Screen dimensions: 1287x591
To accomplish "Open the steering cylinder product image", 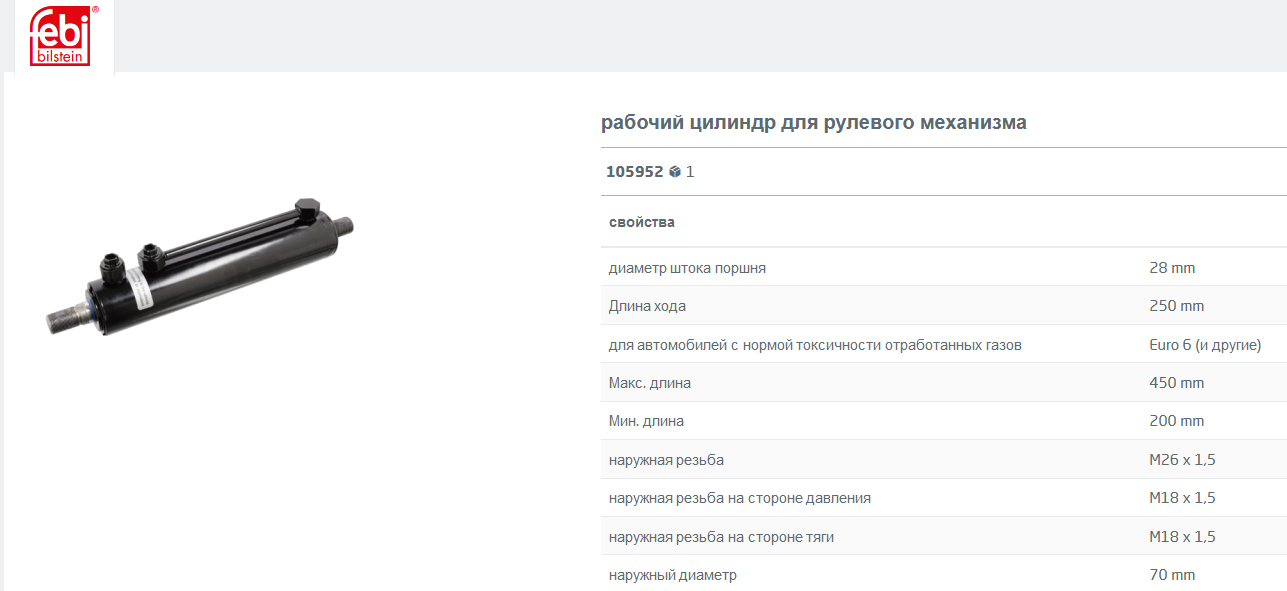I will point(201,267).
